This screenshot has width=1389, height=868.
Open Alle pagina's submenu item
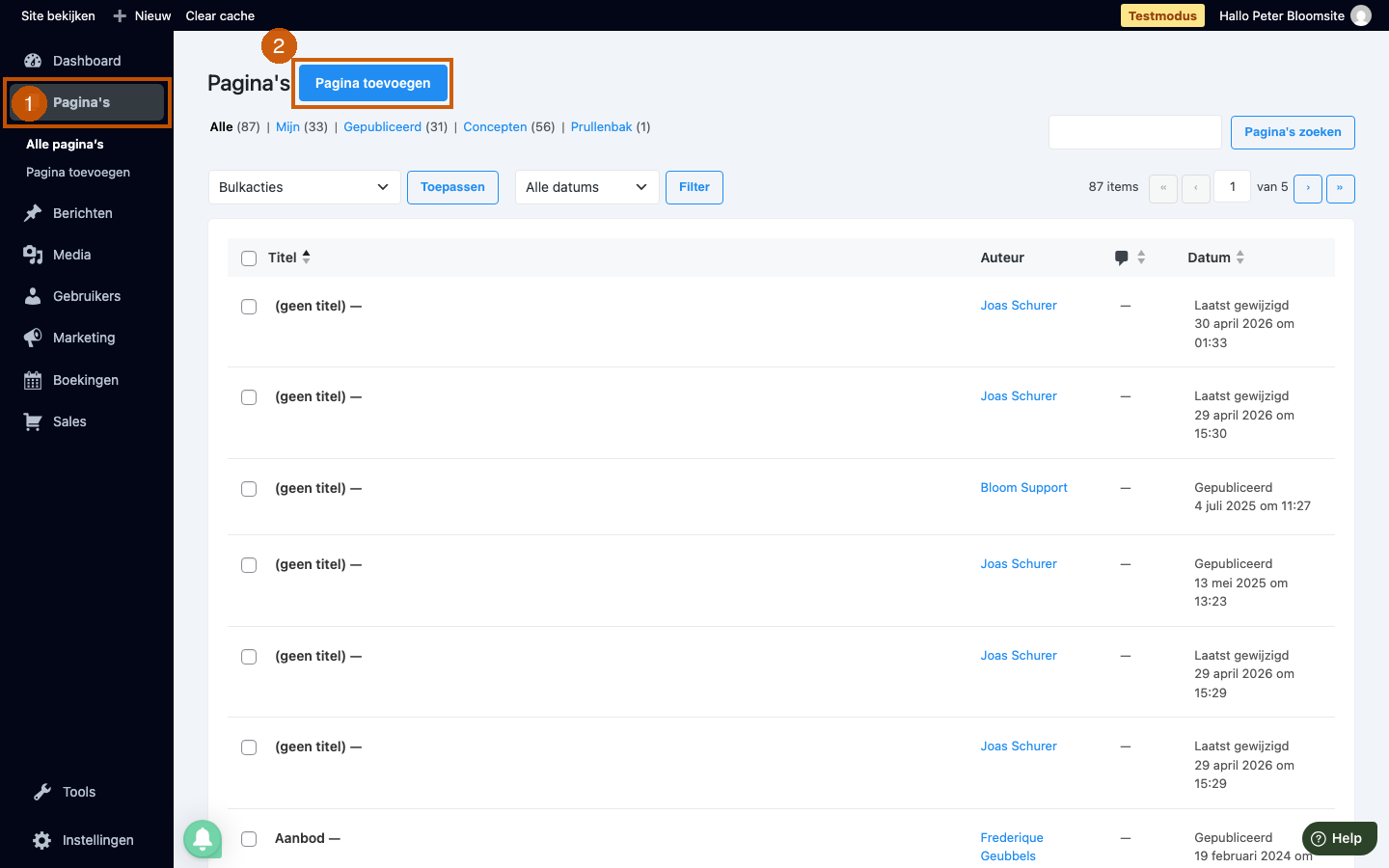(x=65, y=144)
